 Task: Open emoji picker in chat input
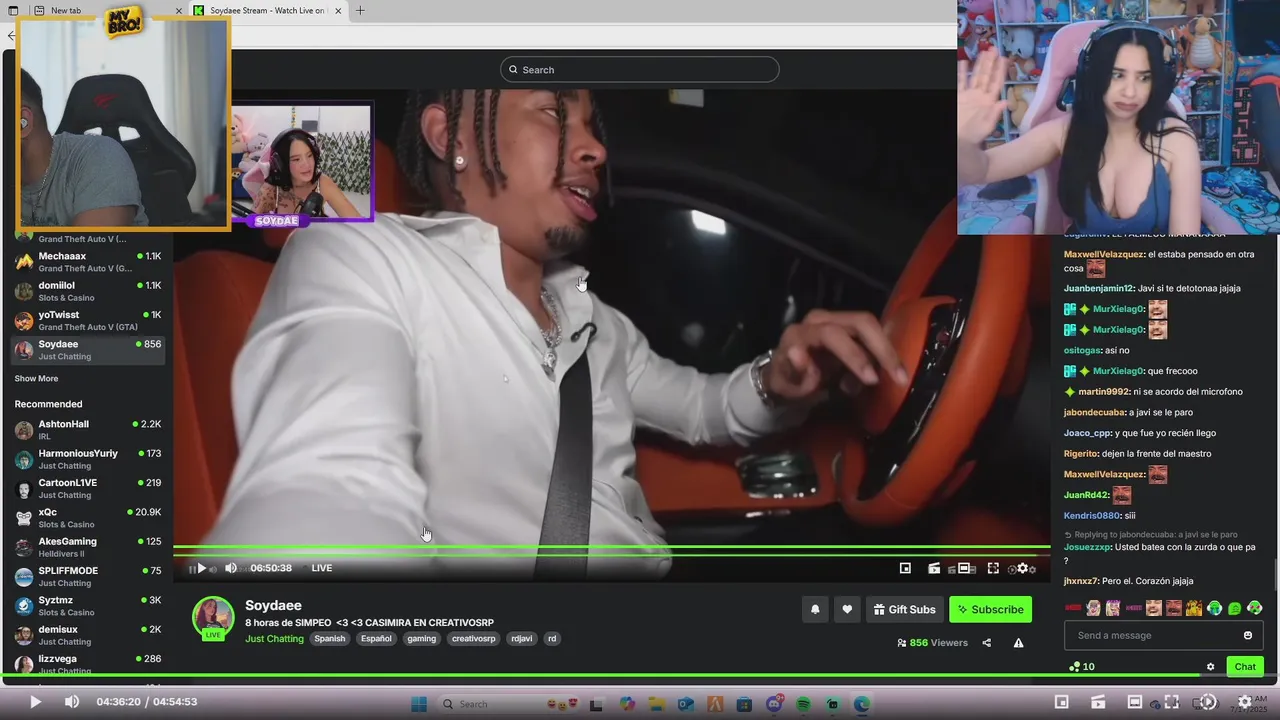[1248, 635]
